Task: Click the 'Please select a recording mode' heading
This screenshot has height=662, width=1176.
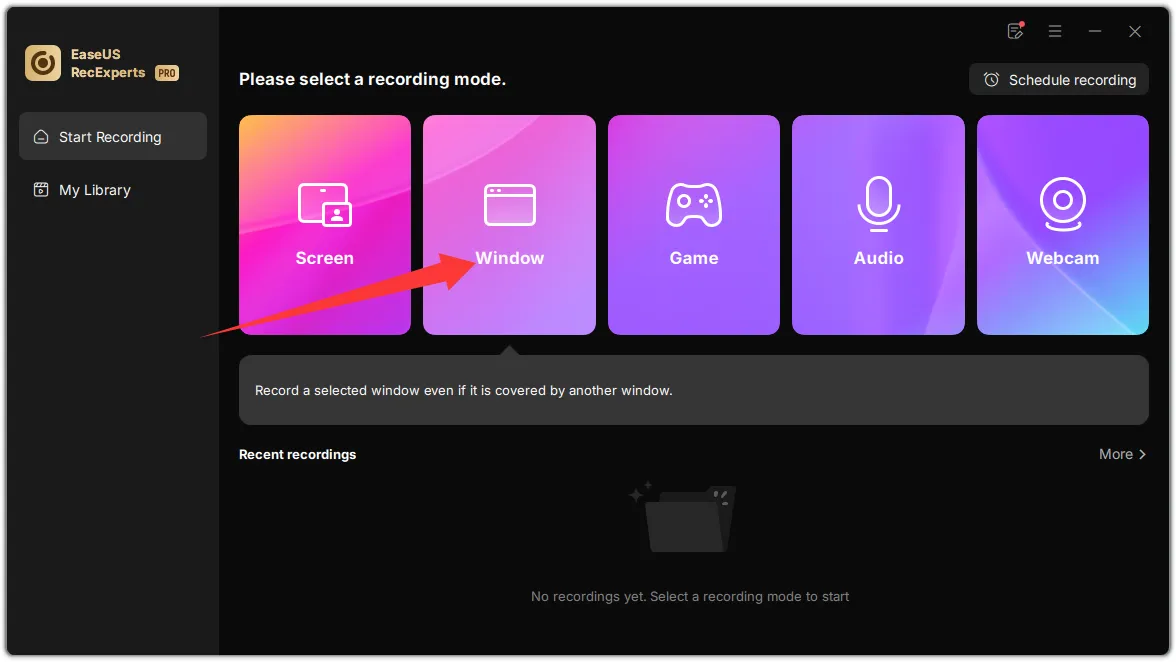Action: (372, 79)
